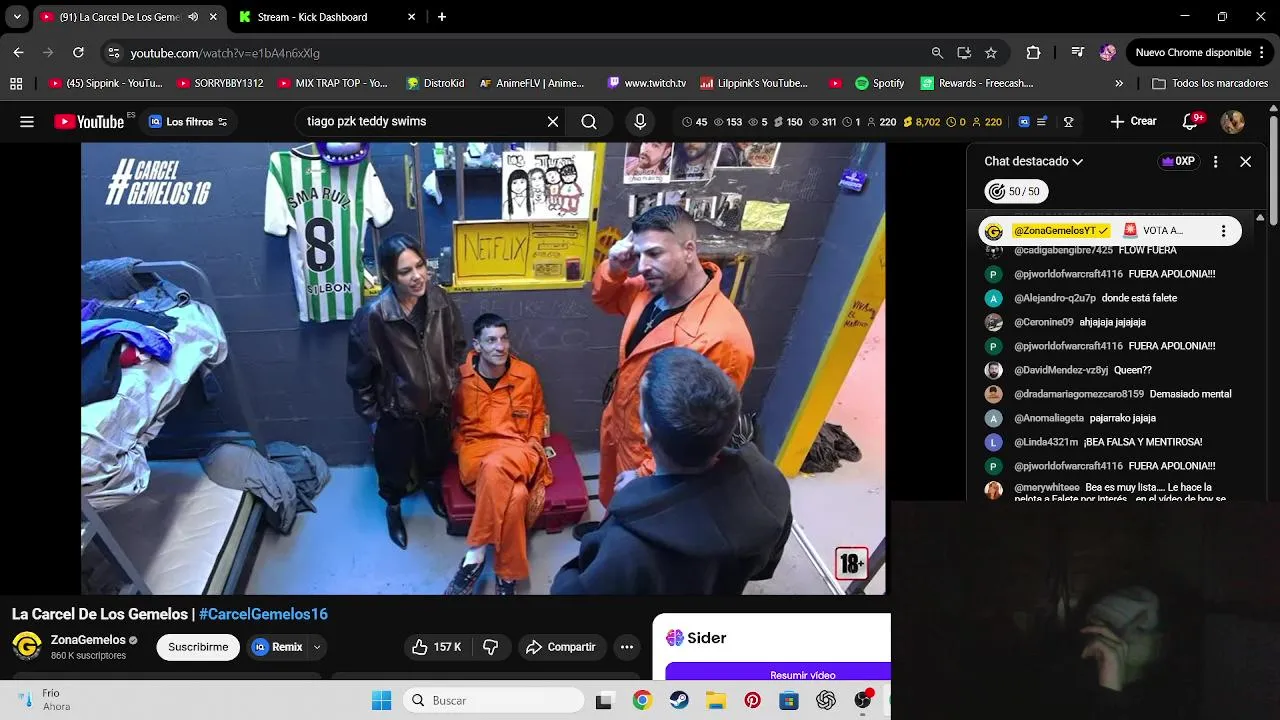Open the media controls icon
The width and height of the screenshot is (1280, 720).
click(x=1077, y=53)
